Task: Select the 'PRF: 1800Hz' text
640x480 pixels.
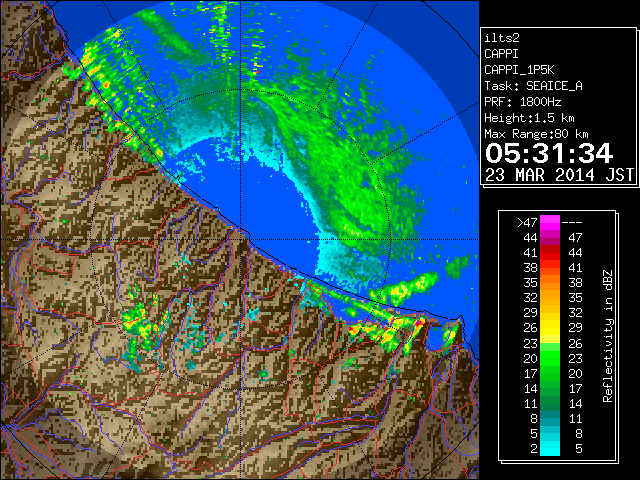Action: (x=523, y=102)
